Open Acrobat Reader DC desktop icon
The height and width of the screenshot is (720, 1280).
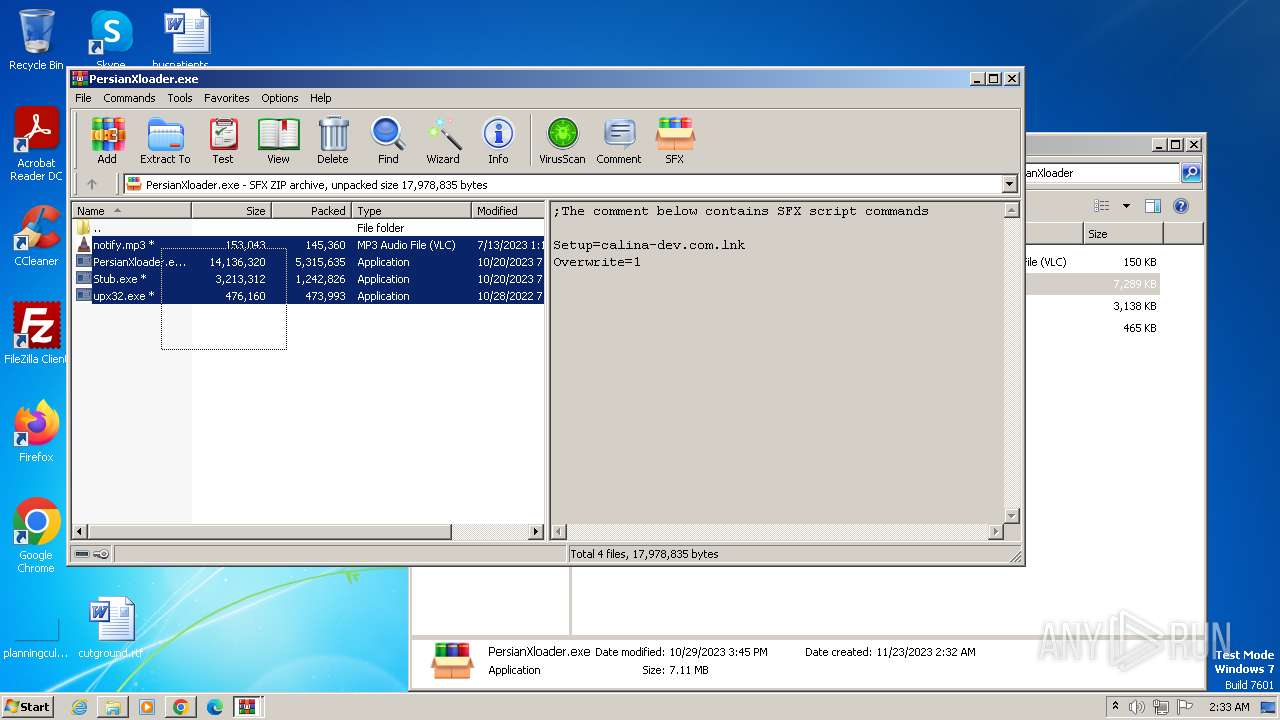36,144
